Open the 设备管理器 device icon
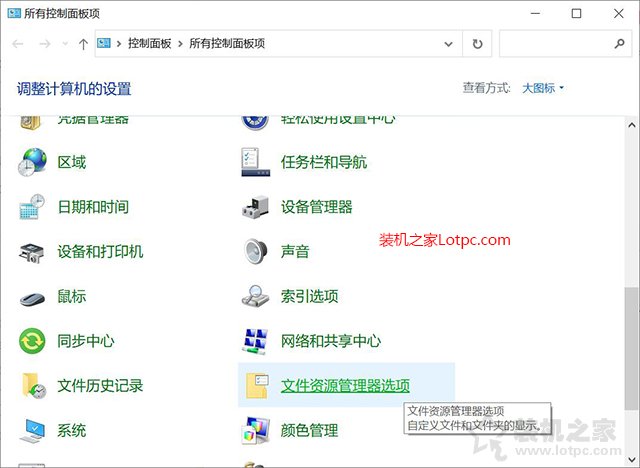Viewport: 640px width, 468px height. coord(256,206)
